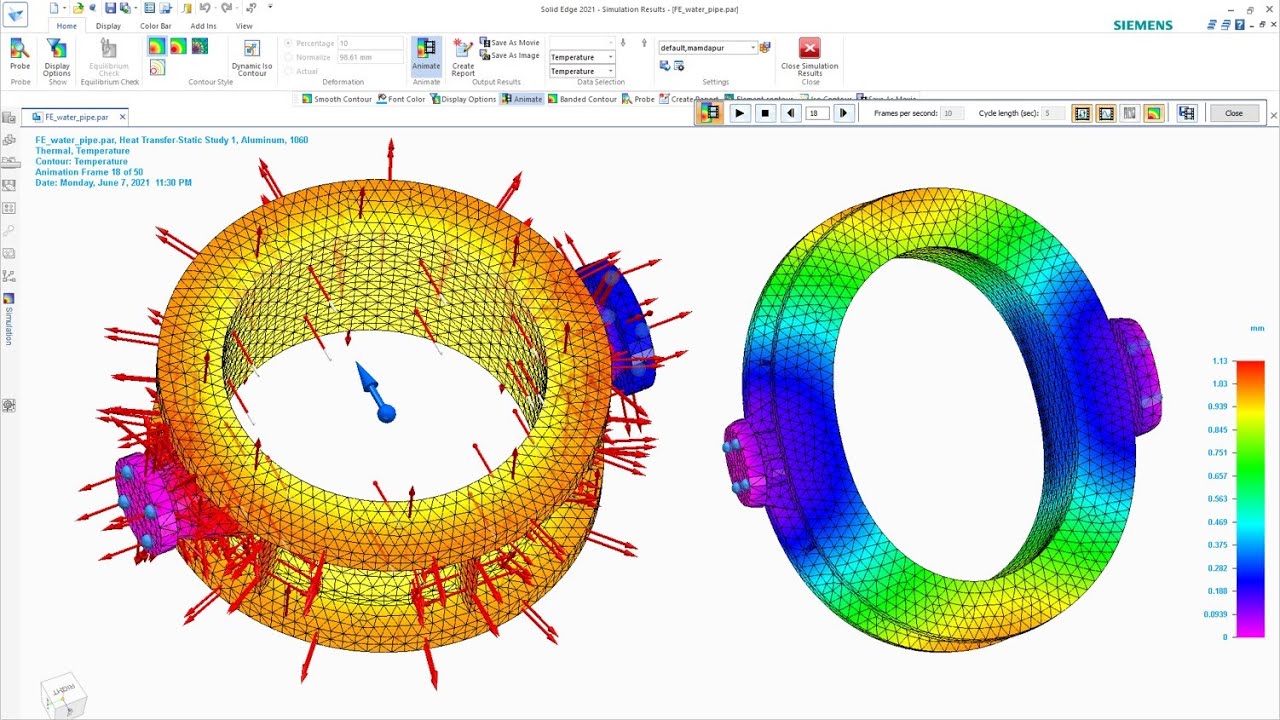
Task: Click the save settings icon under Settings
Action: click(664, 65)
